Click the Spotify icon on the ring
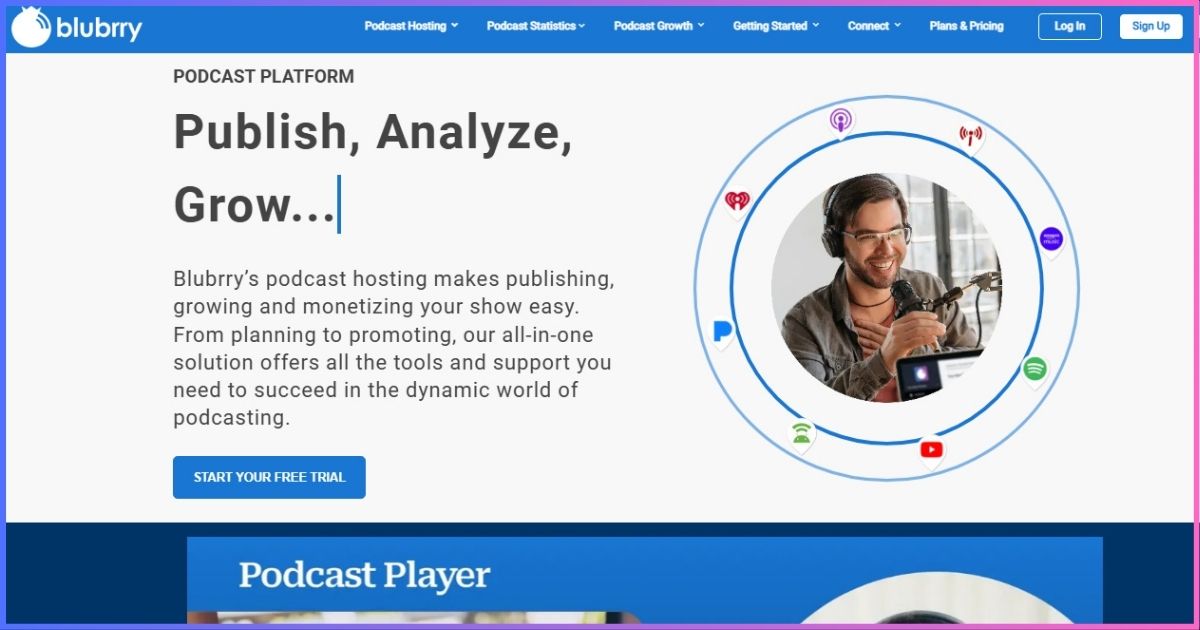 click(x=1035, y=371)
